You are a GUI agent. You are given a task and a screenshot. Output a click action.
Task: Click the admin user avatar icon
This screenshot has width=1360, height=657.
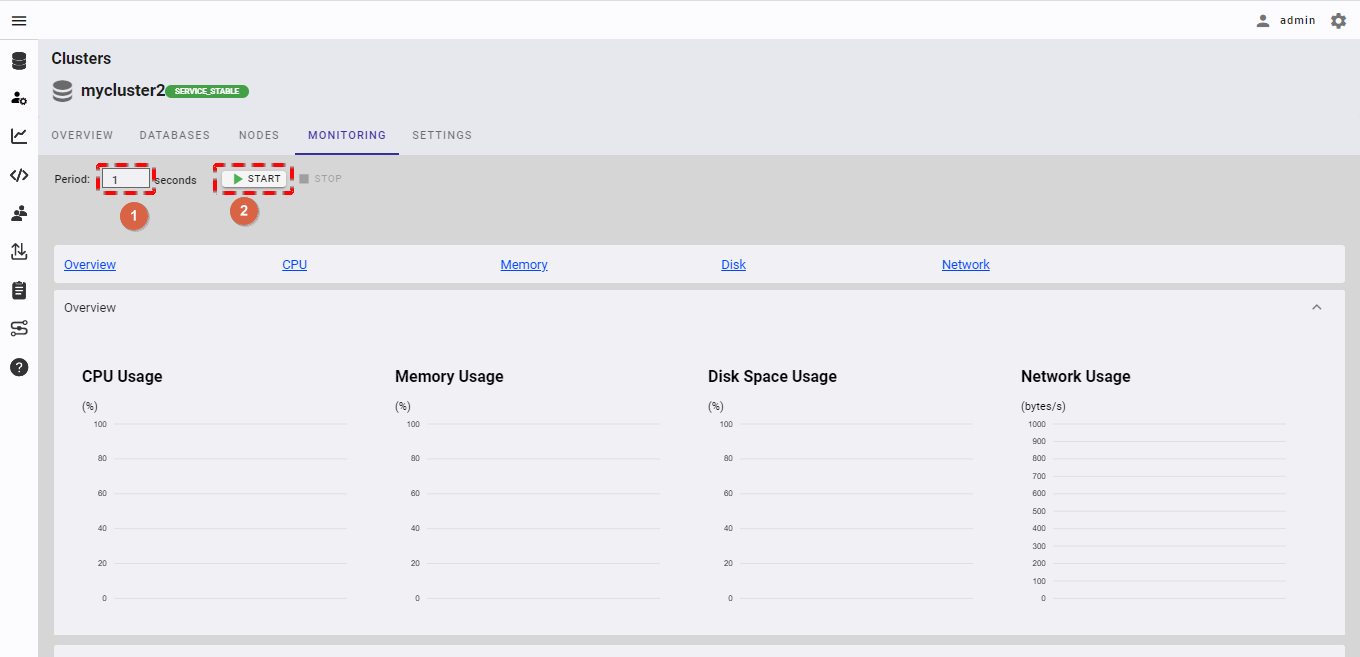pos(1263,20)
